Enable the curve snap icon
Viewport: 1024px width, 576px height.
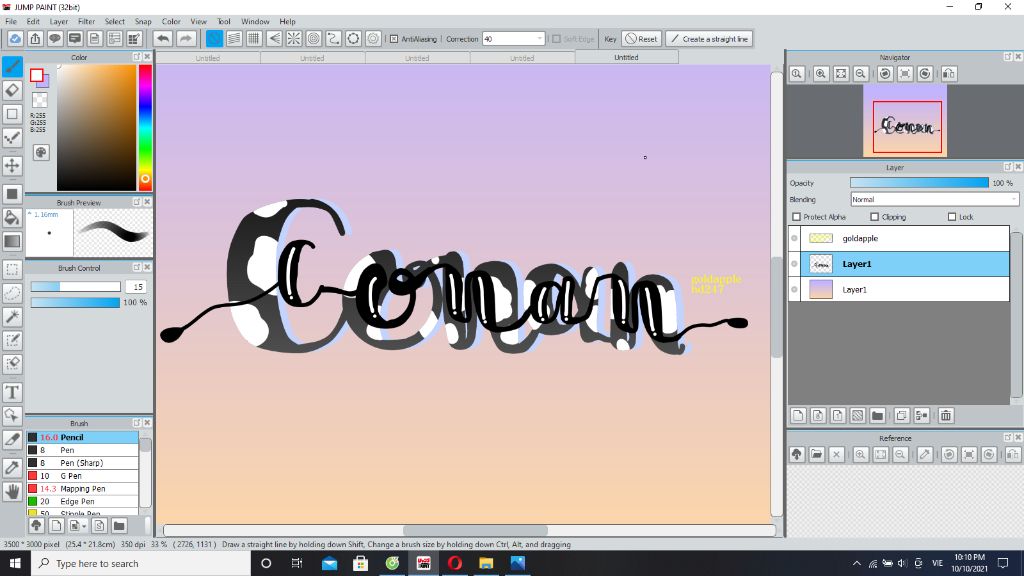point(334,39)
